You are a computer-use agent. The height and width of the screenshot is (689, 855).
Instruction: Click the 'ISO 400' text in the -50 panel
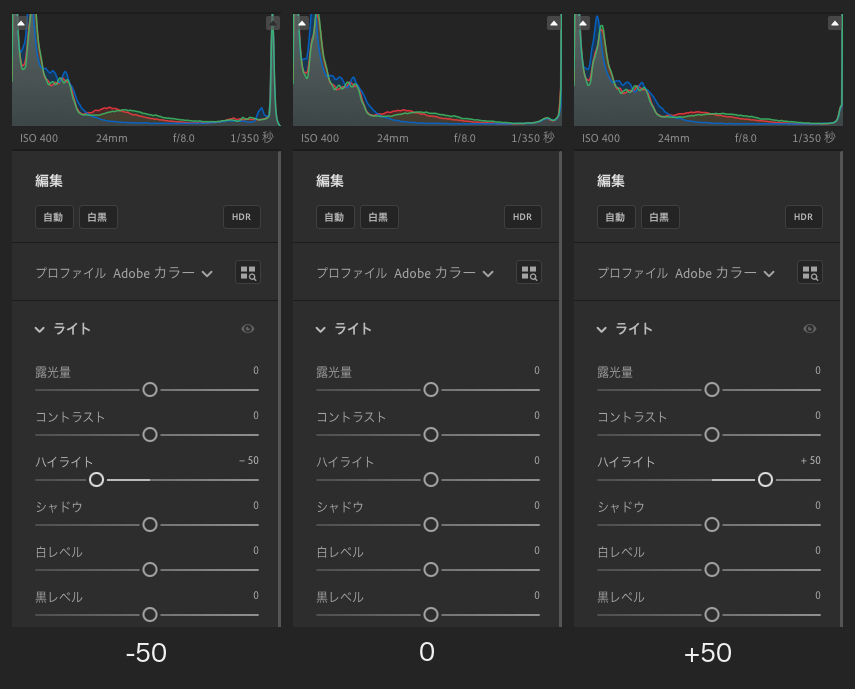39,138
